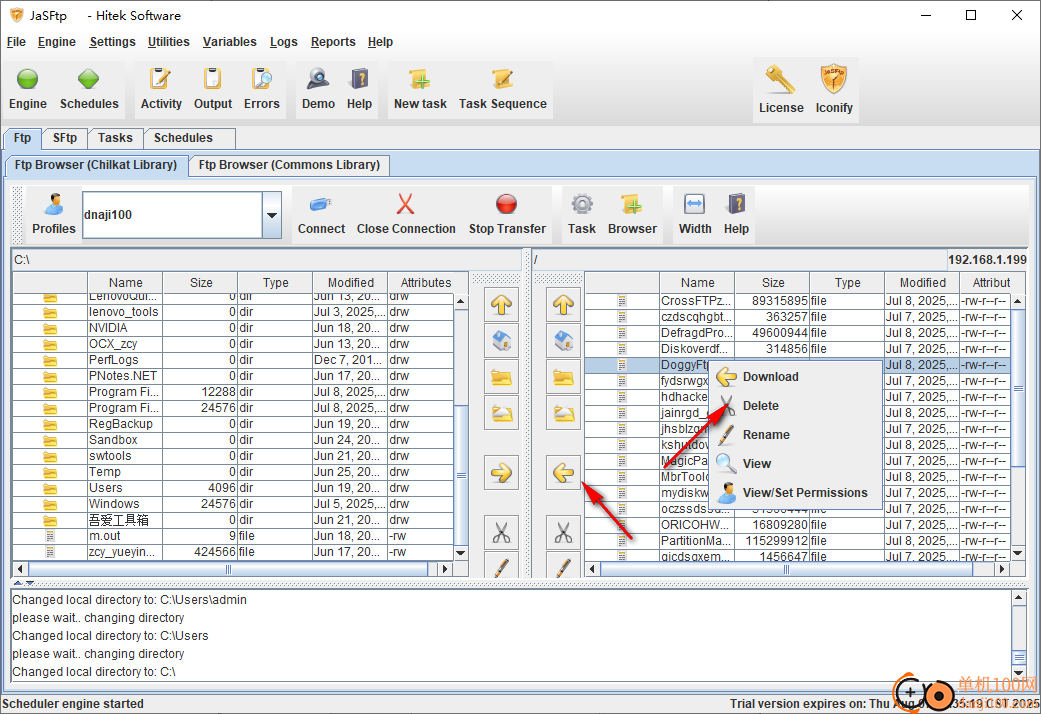
Task: Click the profile name field showing dnaji100
Action: tap(173, 215)
